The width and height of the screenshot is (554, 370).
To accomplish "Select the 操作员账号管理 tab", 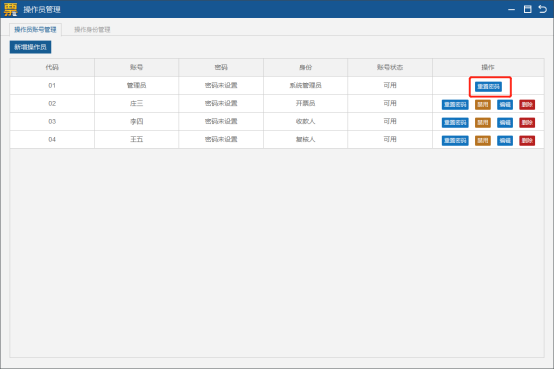I will [x=35, y=30].
